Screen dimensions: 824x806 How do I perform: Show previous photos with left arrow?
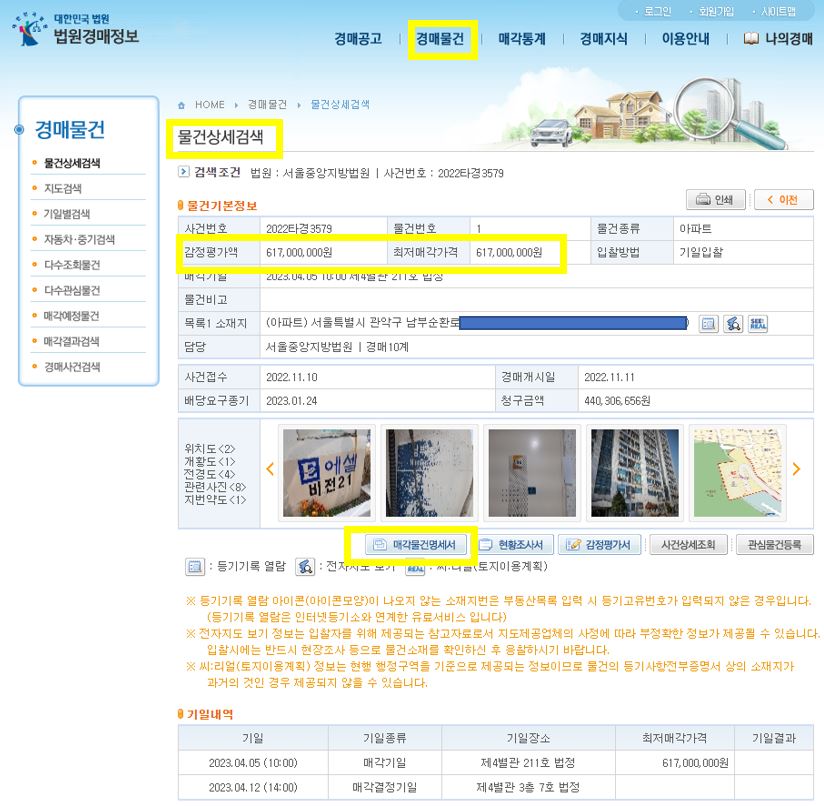270,469
